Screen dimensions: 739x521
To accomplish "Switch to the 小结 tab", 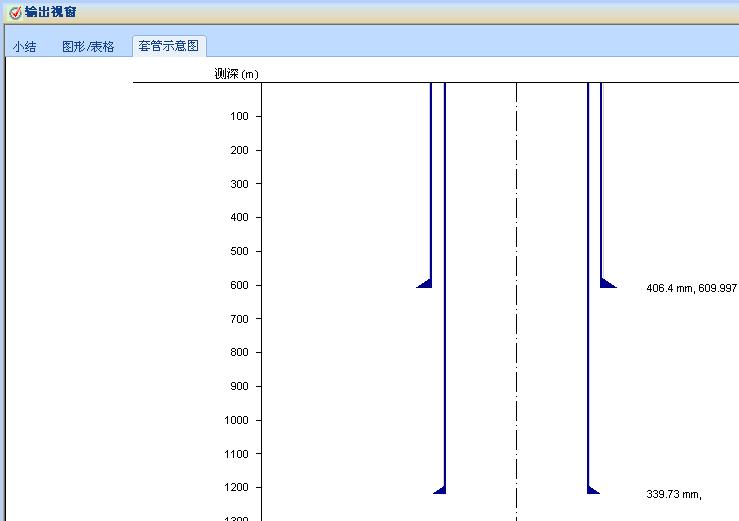I will [25, 47].
